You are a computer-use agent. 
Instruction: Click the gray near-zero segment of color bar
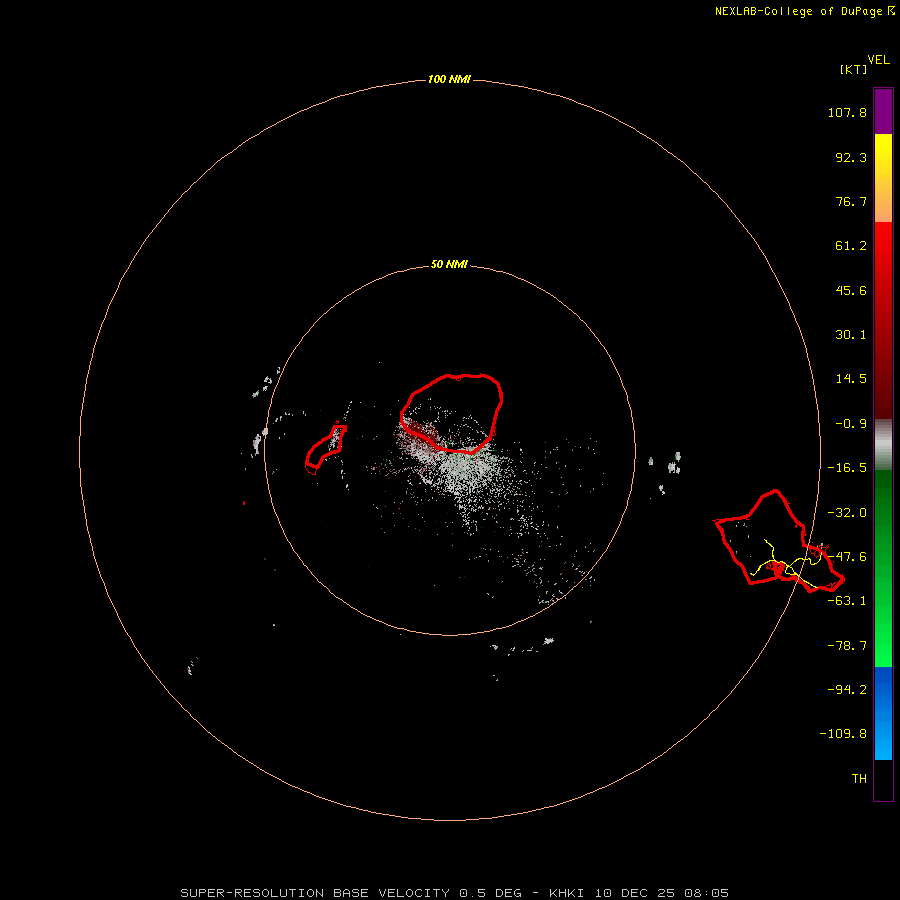(x=883, y=445)
